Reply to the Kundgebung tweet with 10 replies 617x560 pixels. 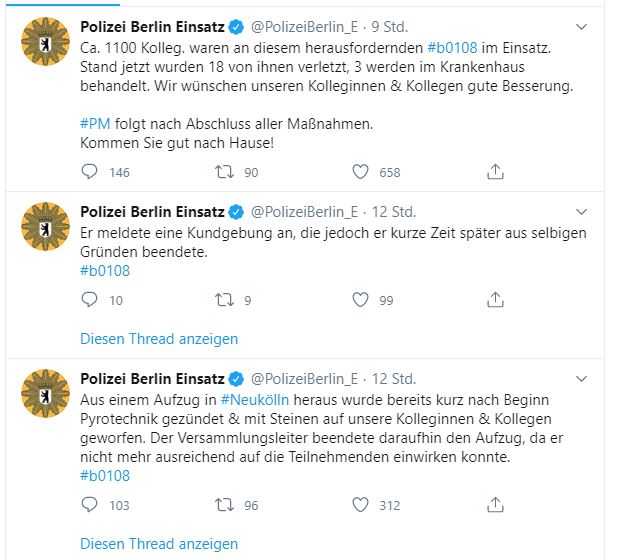coord(90,300)
